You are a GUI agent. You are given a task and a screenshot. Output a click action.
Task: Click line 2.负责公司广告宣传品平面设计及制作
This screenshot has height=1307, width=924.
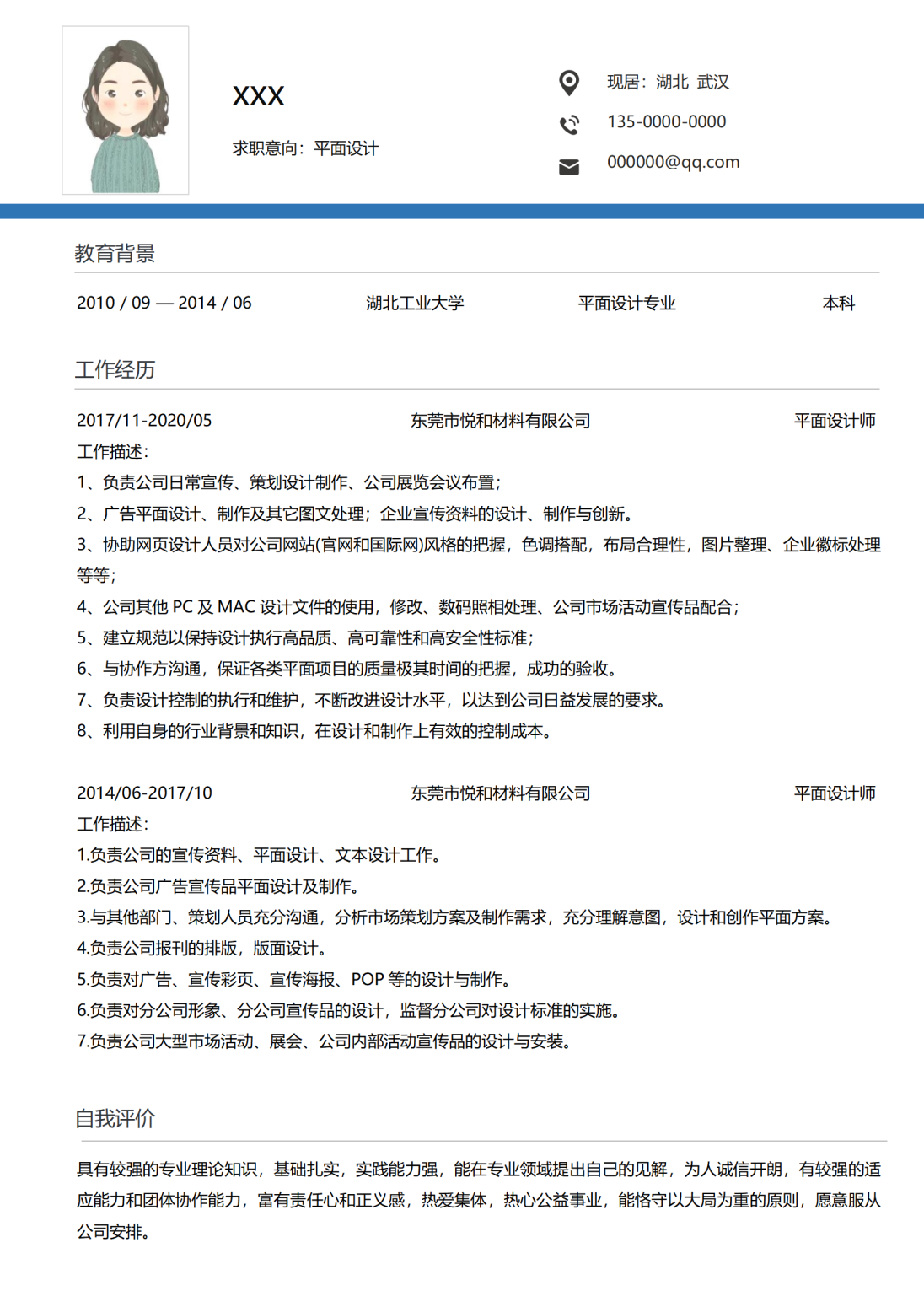(x=218, y=886)
